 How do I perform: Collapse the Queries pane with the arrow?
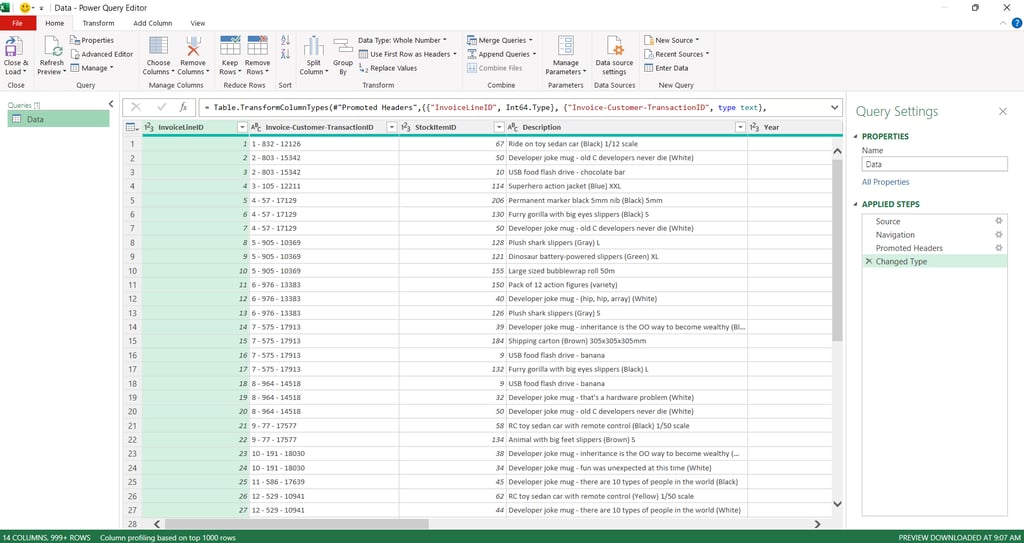[110, 103]
